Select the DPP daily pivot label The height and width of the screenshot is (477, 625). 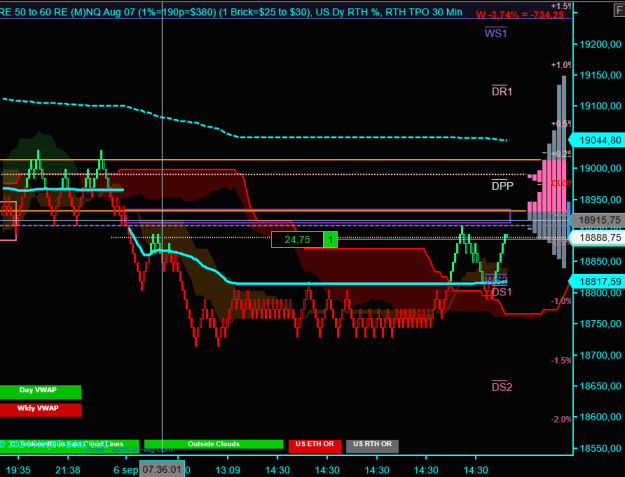tap(502, 185)
